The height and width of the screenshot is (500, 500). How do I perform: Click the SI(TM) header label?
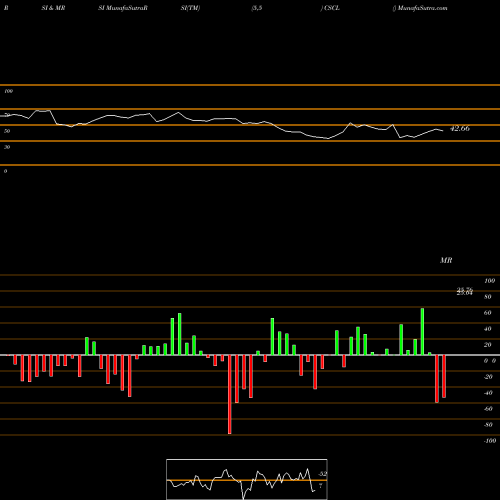click(190, 8)
